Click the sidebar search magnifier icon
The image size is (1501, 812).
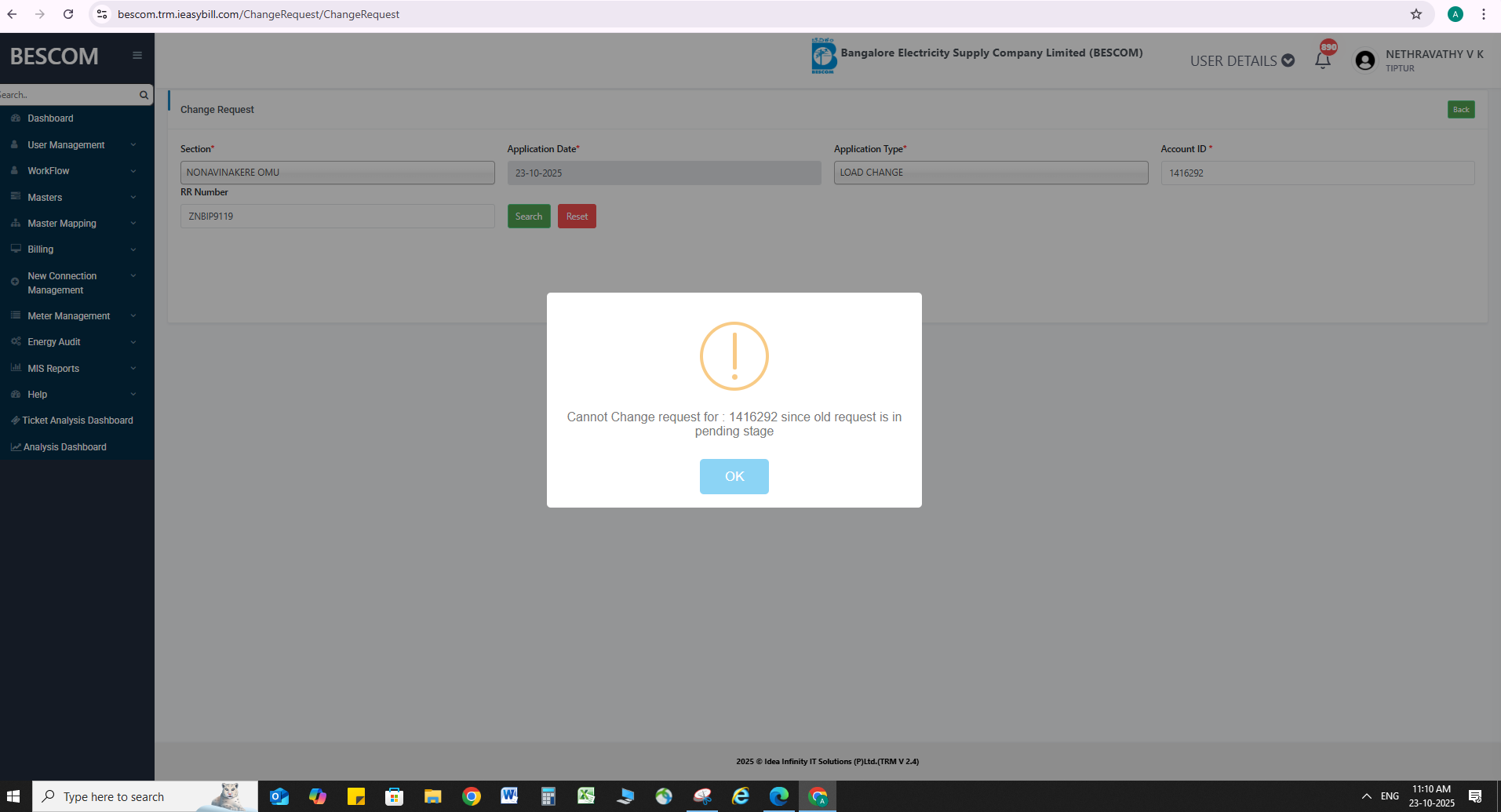pos(144,95)
